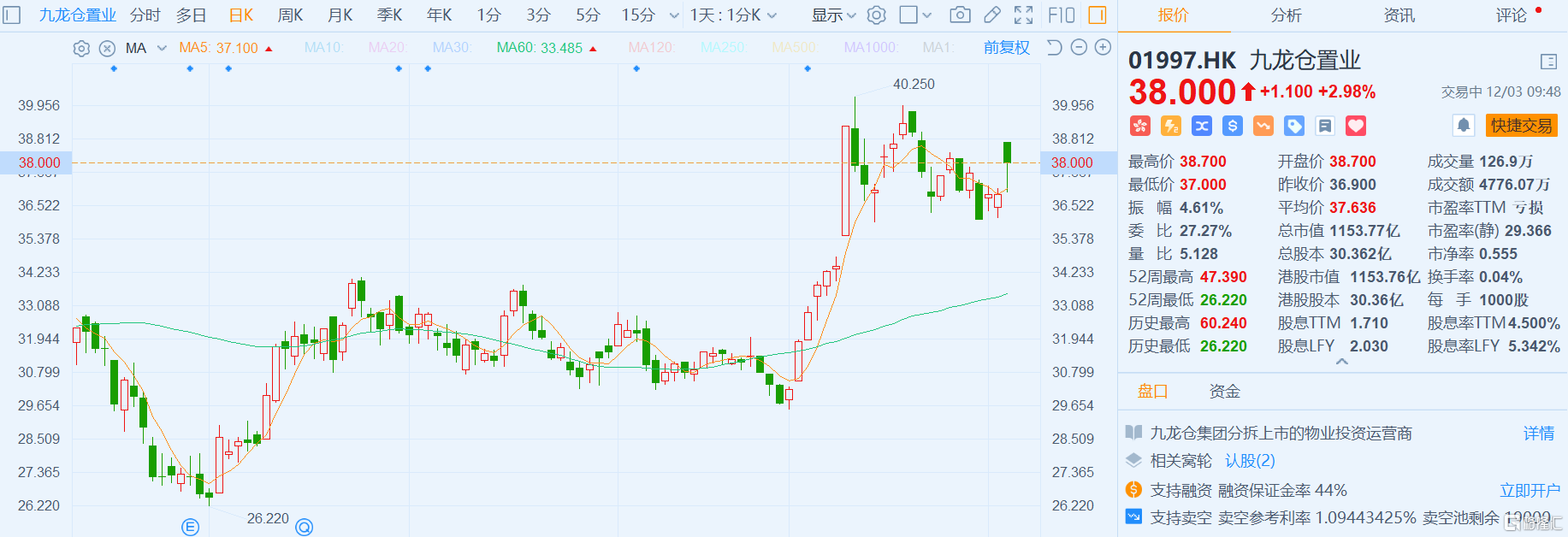This screenshot has width=1568, height=537.
Task: Open the MA indicator dropdown
Action: pos(162,49)
